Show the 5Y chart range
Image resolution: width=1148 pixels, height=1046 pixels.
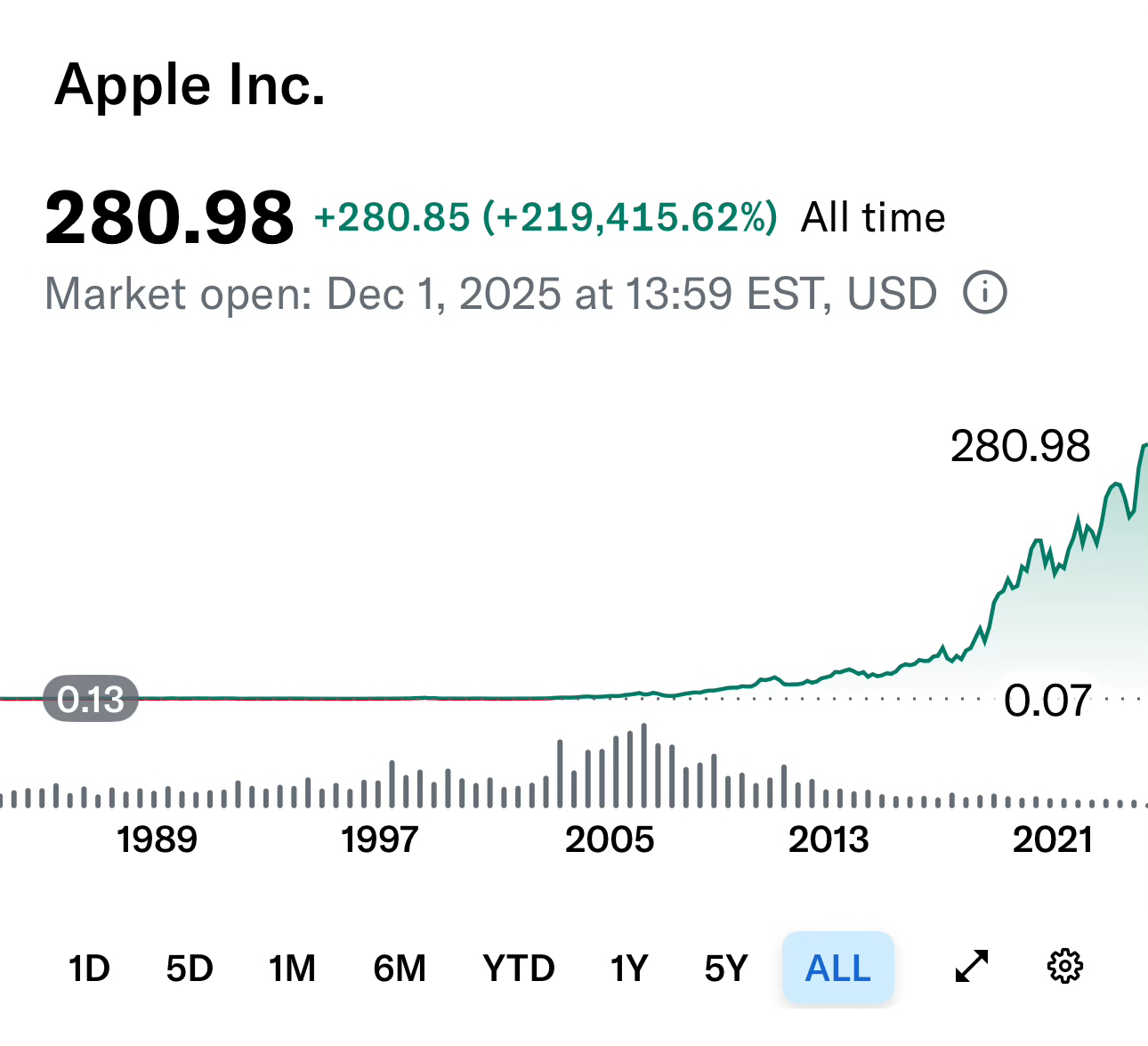pyautogui.click(x=726, y=969)
